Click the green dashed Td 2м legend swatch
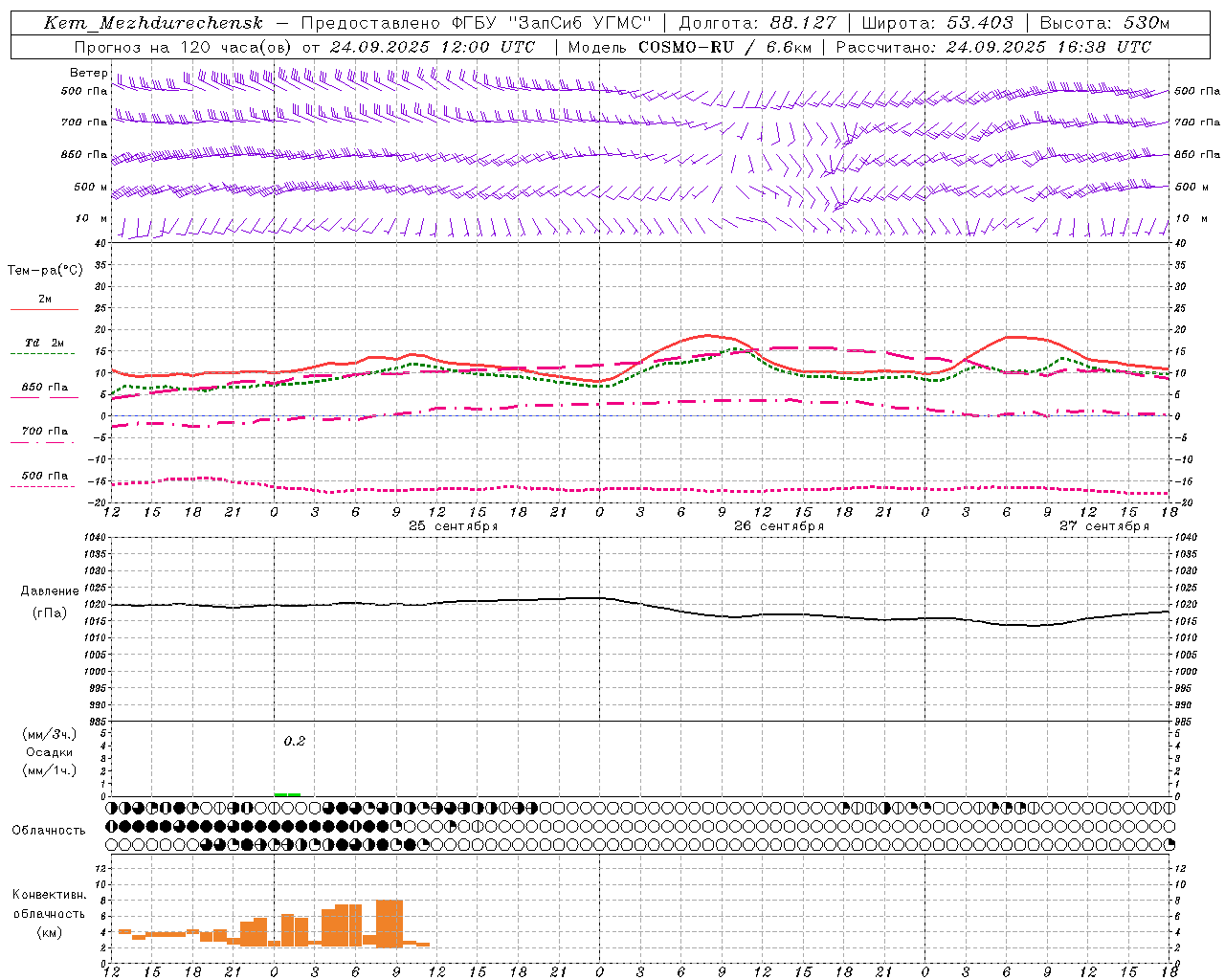This screenshot has width=1225, height=980. pos(42,353)
